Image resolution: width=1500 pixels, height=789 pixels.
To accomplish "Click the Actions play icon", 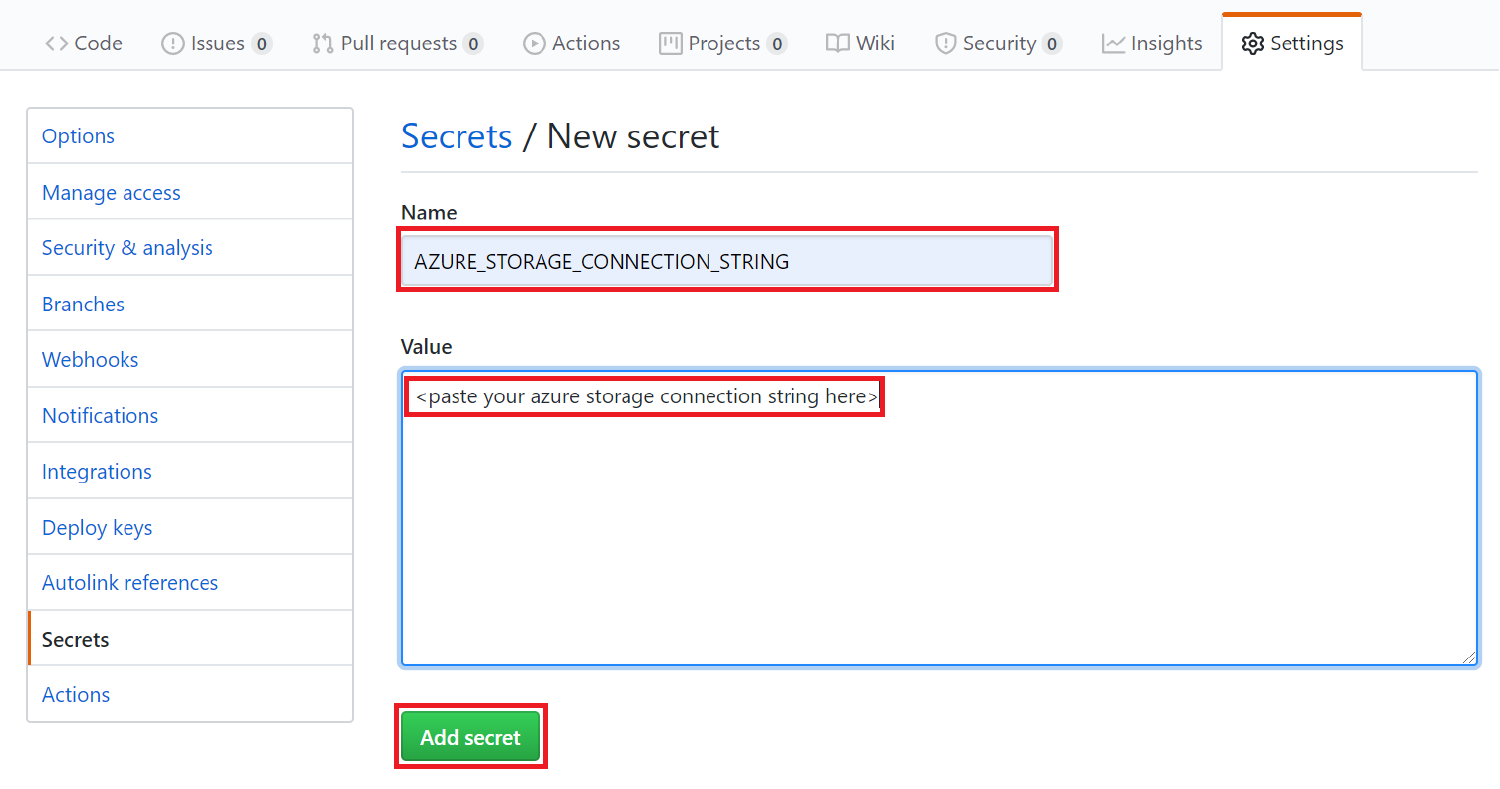I will (x=535, y=44).
